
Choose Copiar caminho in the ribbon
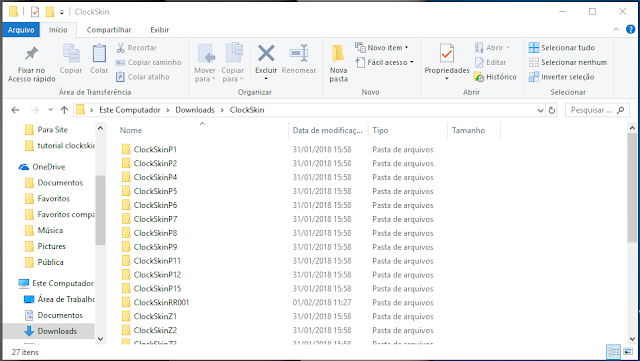coord(148,62)
